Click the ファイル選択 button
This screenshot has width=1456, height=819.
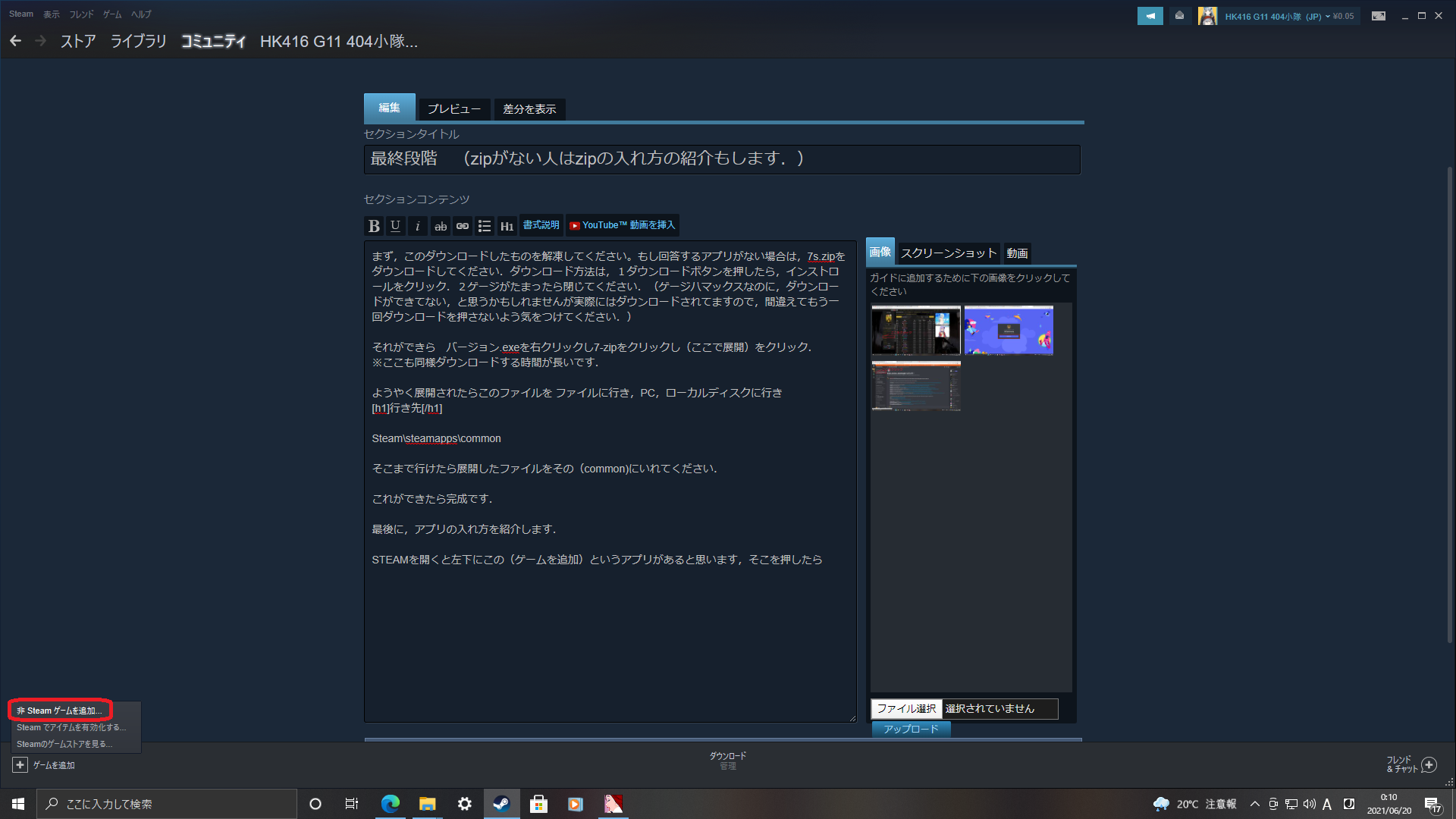[906, 708]
